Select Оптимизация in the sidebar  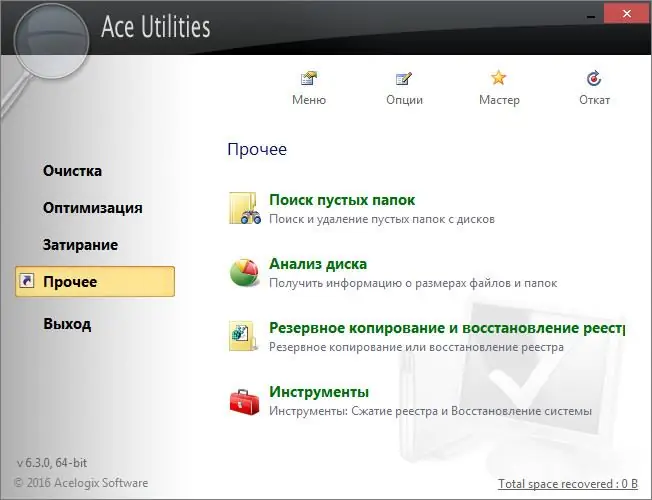tap(93, 208)
